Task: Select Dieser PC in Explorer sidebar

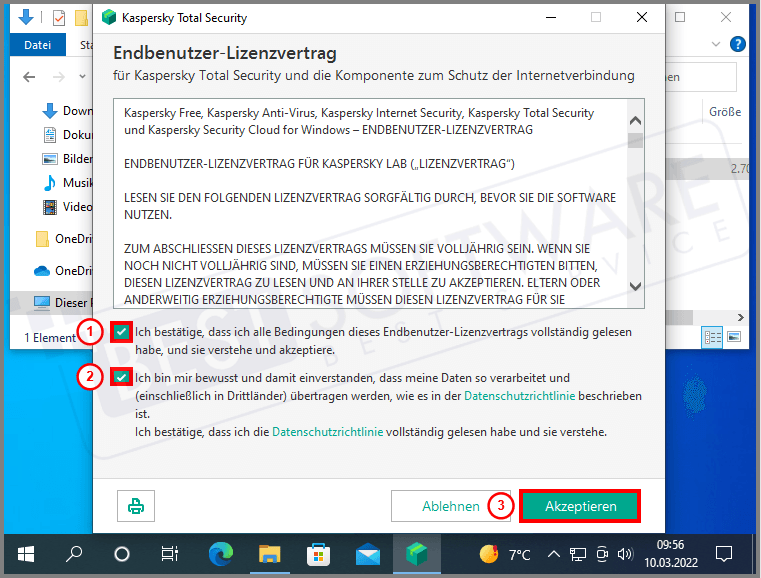Action: click(x=51, y=303)
